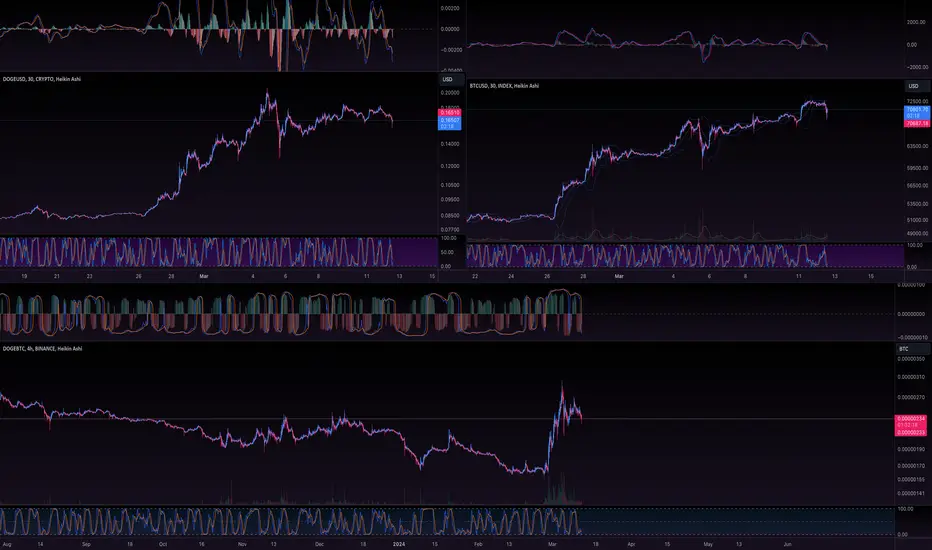Click the DOGEBTC March price spike peak
Screen dimensions: 932x550
pos(562,385)
